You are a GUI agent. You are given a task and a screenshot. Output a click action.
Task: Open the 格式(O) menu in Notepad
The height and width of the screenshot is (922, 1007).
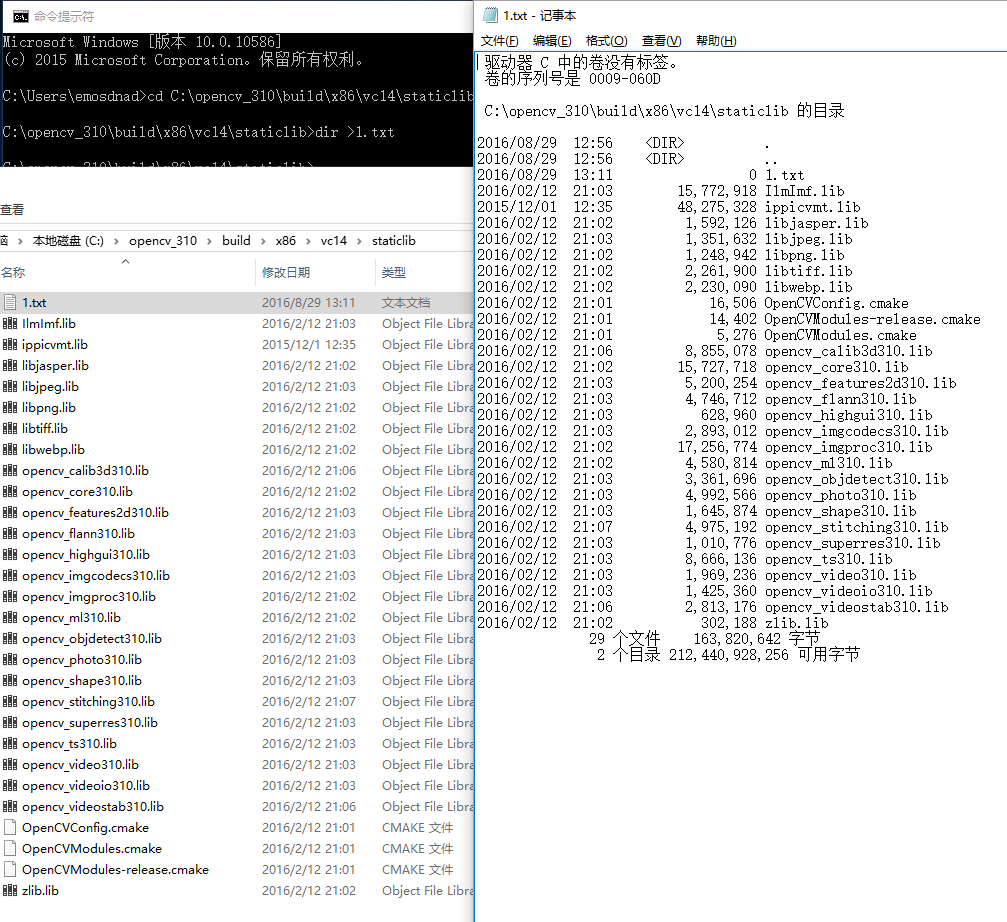coord(607,41)
